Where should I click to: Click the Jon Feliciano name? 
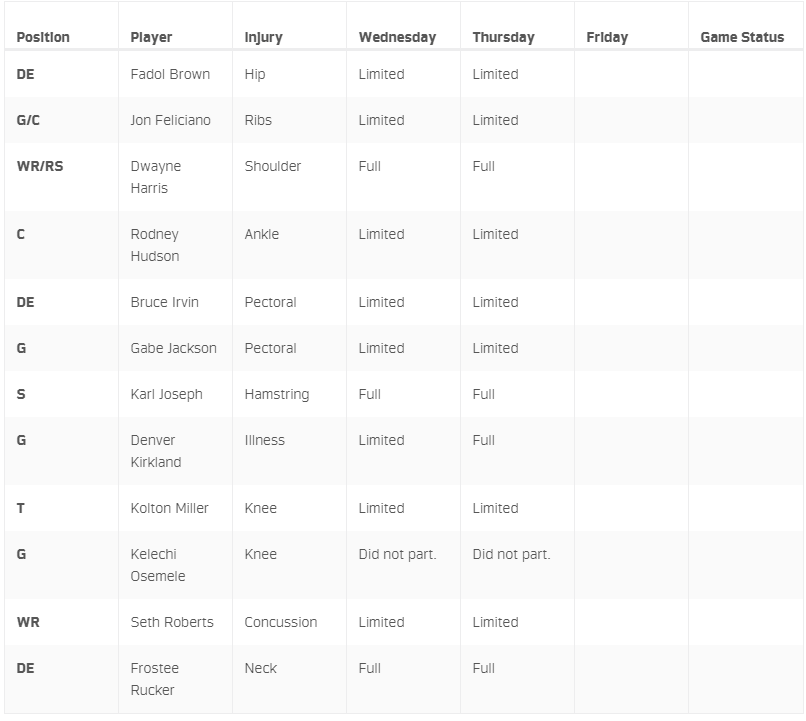tap(171, 120)
